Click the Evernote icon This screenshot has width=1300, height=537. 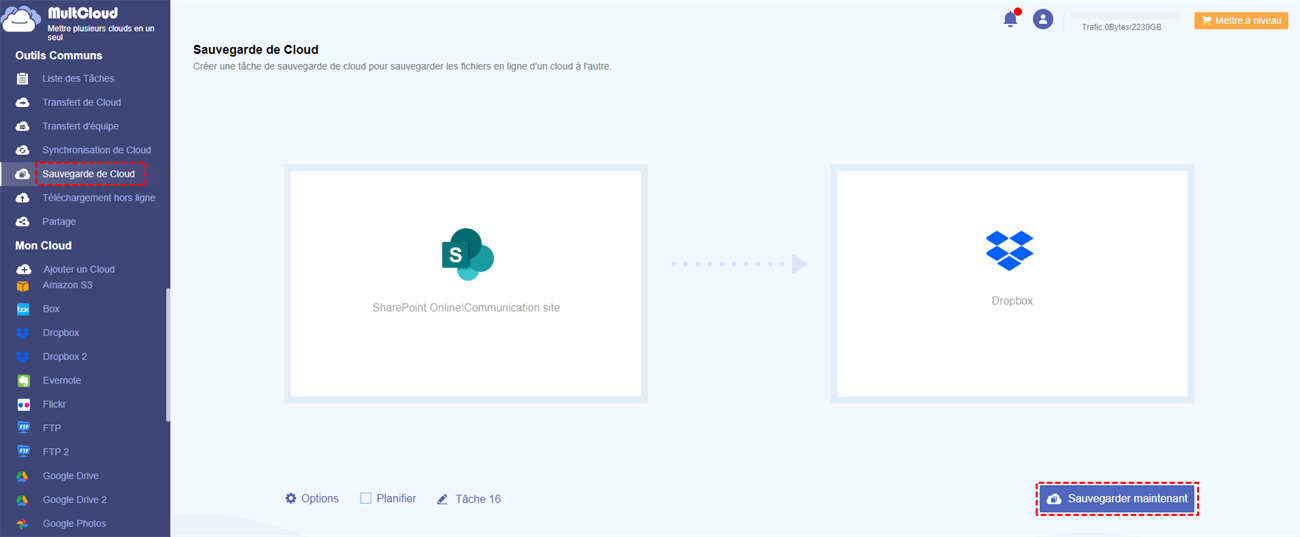[x=23, y=381]
